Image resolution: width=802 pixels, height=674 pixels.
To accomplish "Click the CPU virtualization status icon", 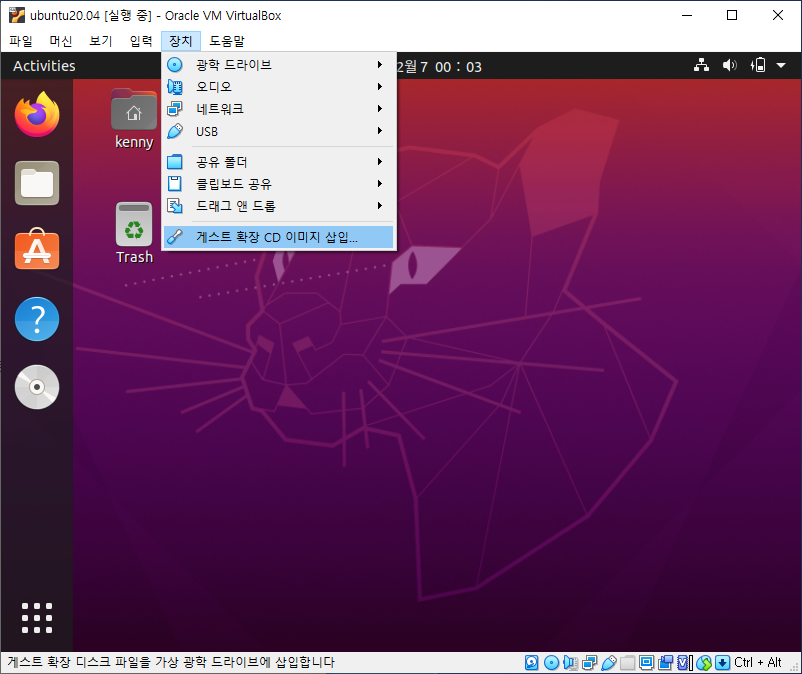I will [684, 663].
